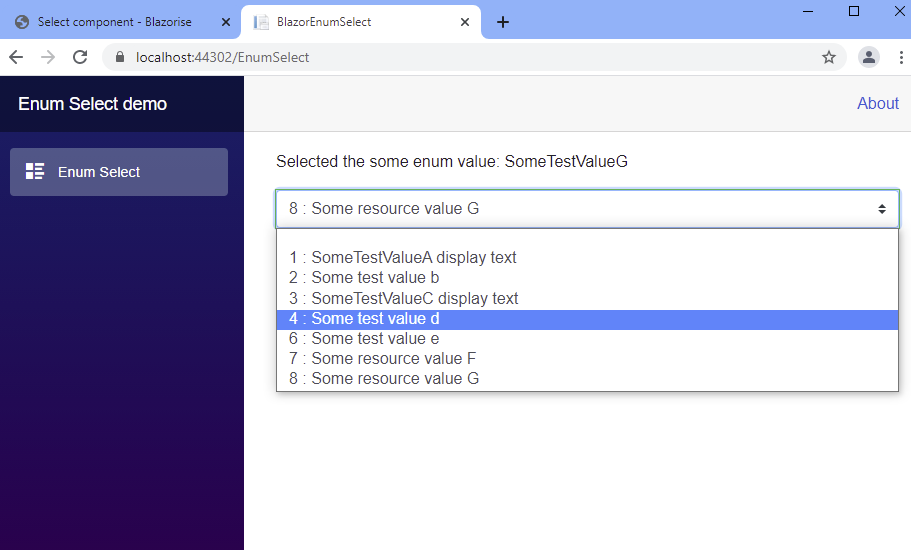The width and height of the screenshot is (911, 550).
Task: Select option 2 : Some test value b
Action: click(x=587, y=278)
